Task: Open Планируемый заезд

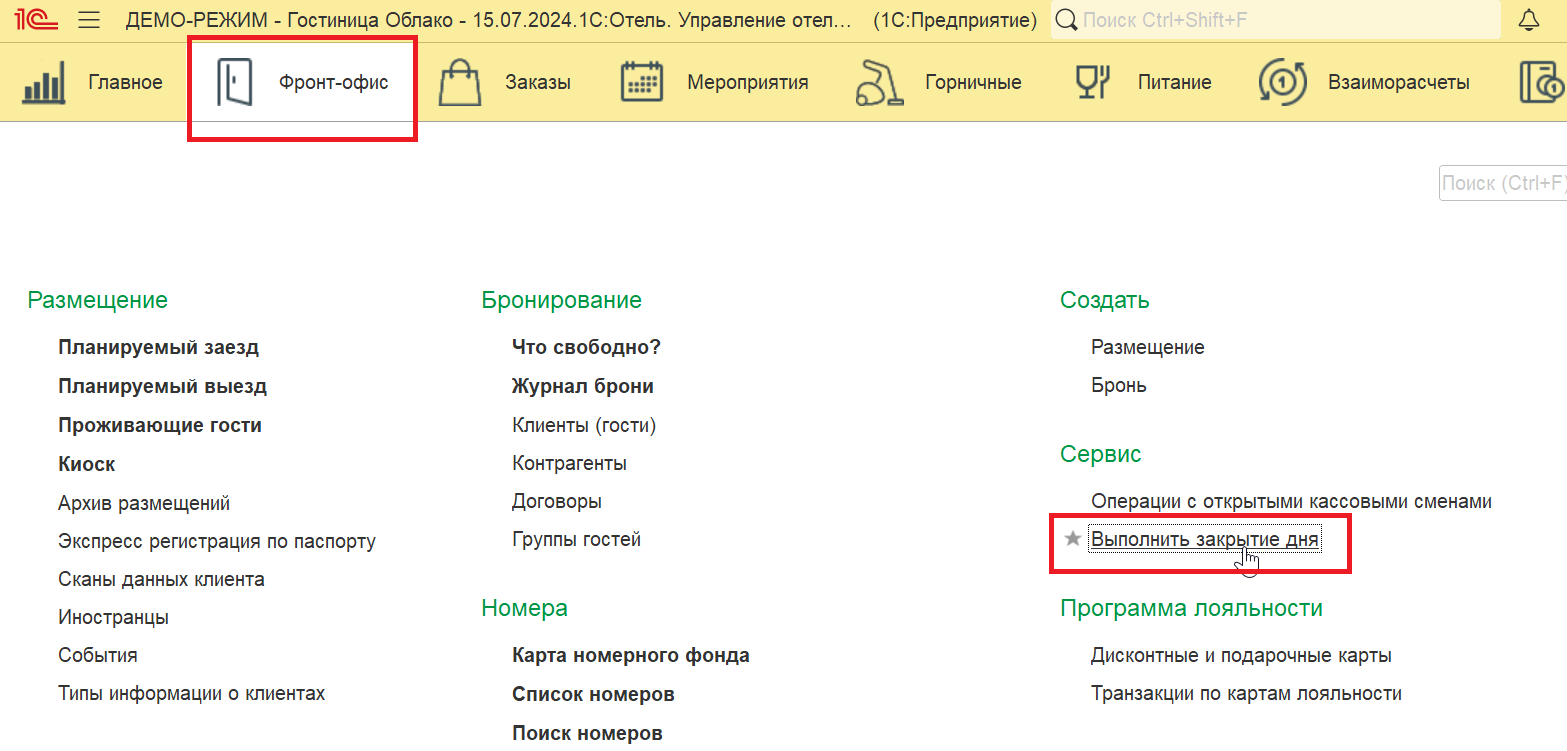Action: 158,348
